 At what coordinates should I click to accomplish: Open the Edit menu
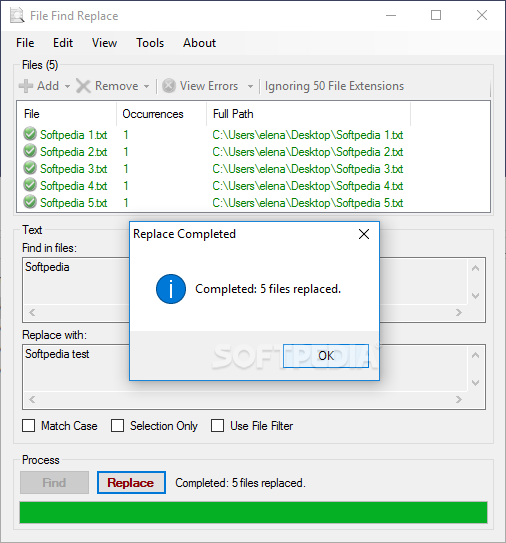63,43
